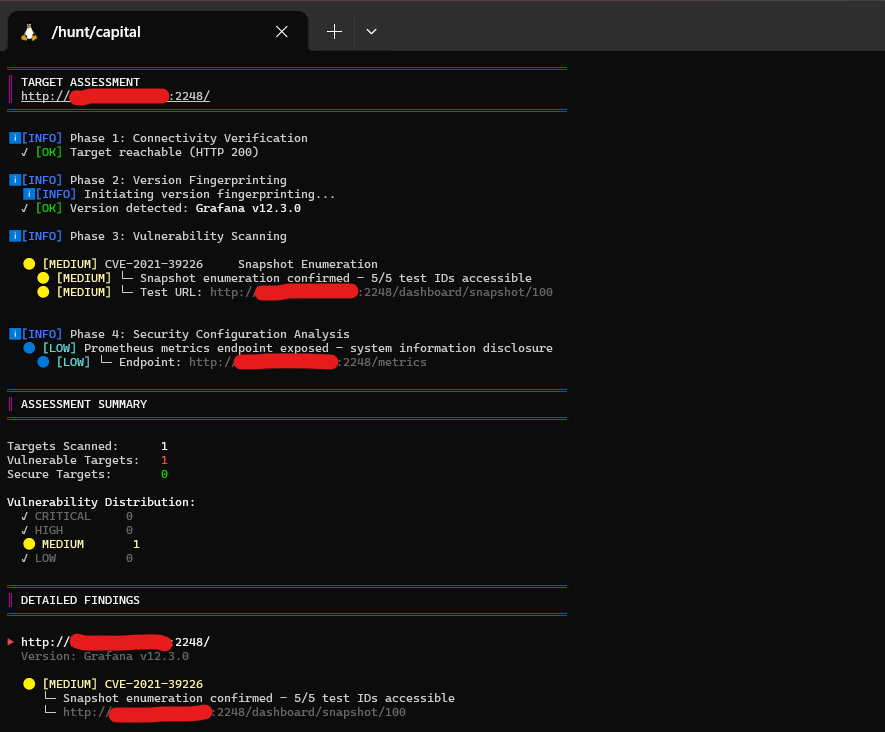Click yellow dot beside MEDIUM distribution count
The image size is (885, 732).
point(29,544)
